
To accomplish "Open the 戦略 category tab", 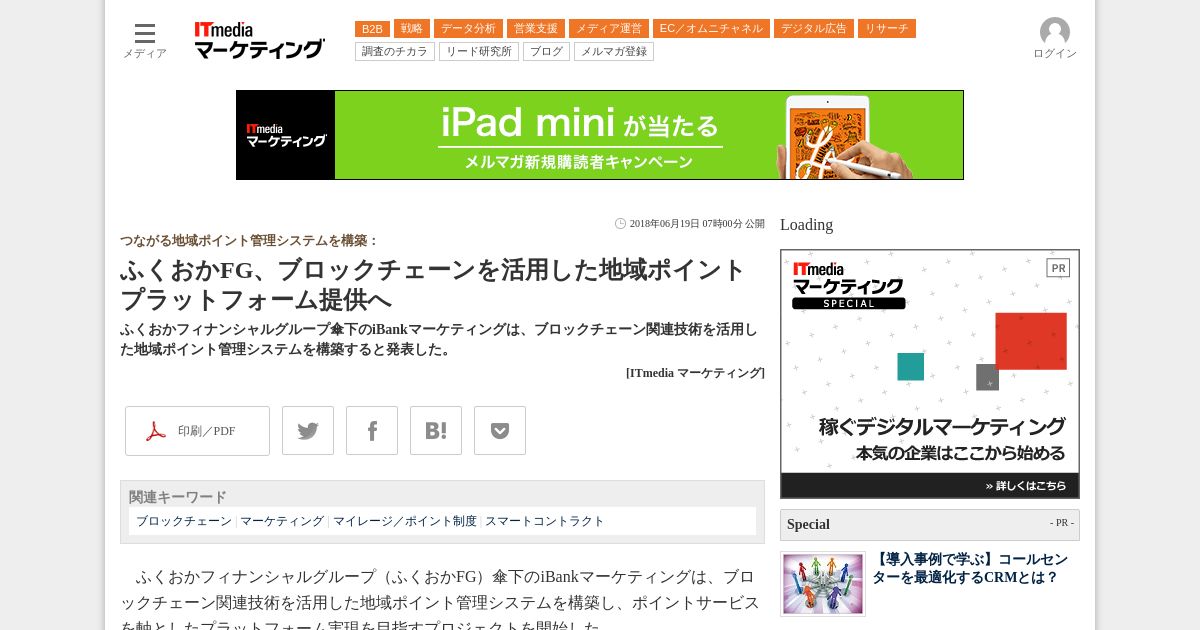I will (412, 29).
